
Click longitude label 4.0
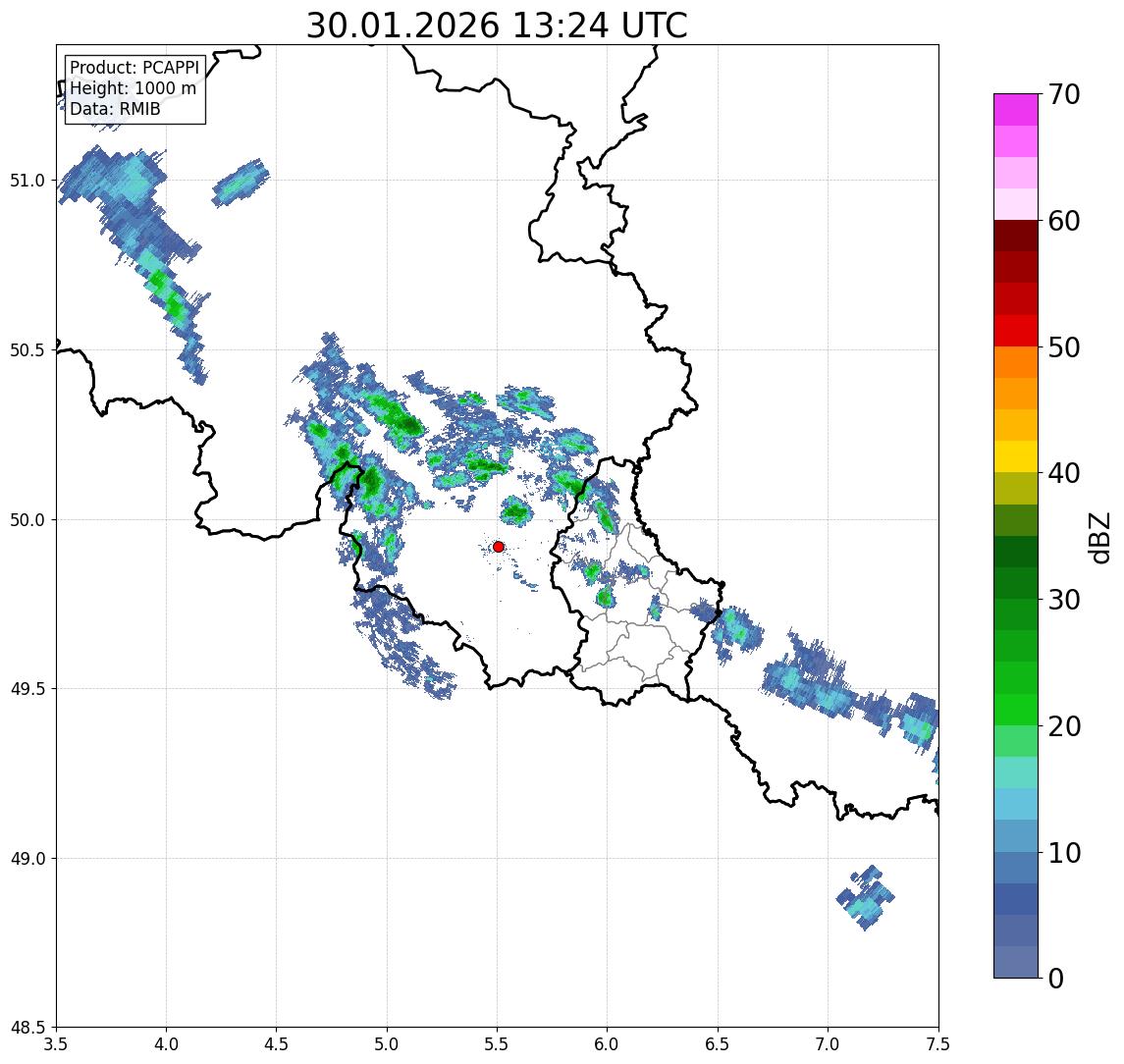(x=166, y=1044)
